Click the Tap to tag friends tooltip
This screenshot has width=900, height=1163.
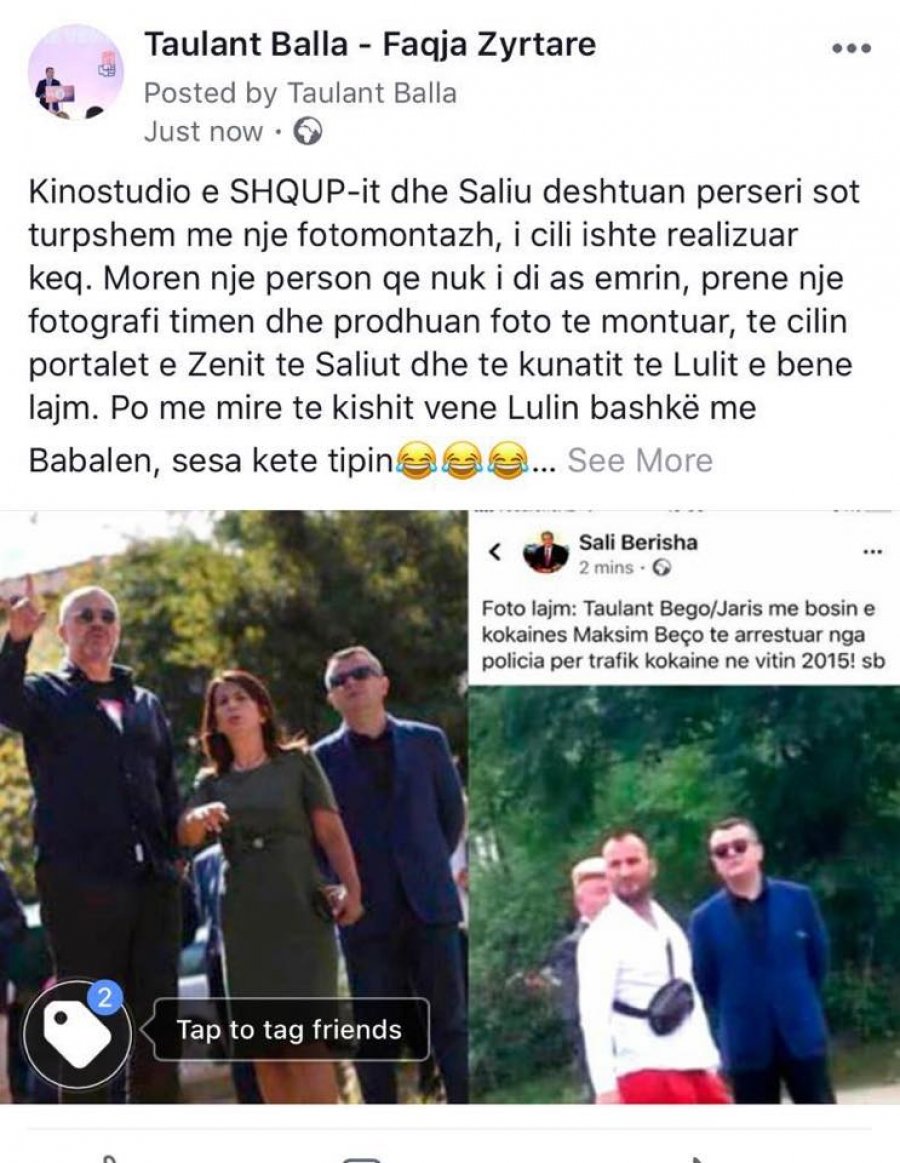coord(289,1029)
